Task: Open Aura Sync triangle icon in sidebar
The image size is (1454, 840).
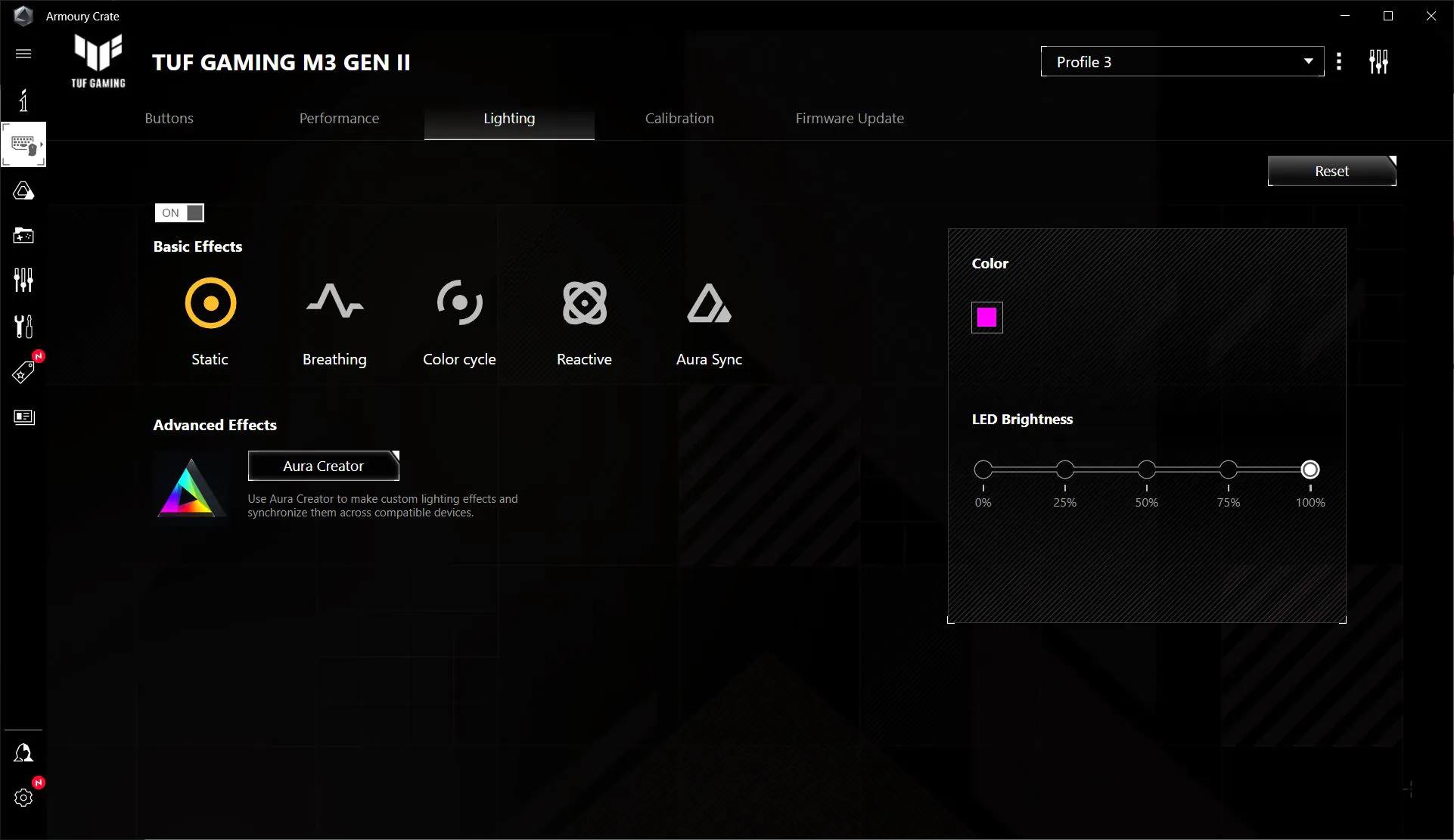Action: point(23,191)
